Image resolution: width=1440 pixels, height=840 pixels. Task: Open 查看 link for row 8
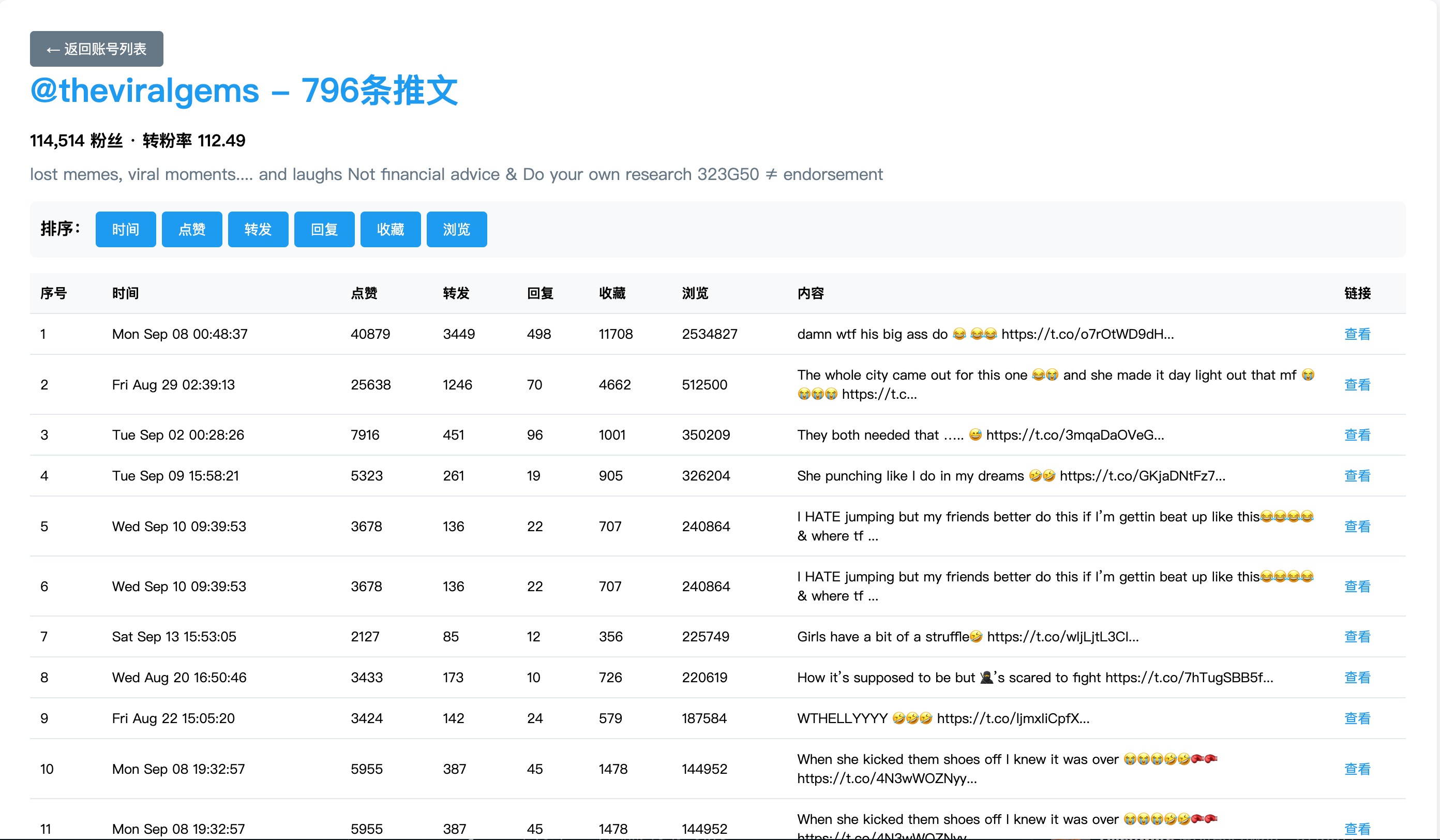pos(1357,677)
